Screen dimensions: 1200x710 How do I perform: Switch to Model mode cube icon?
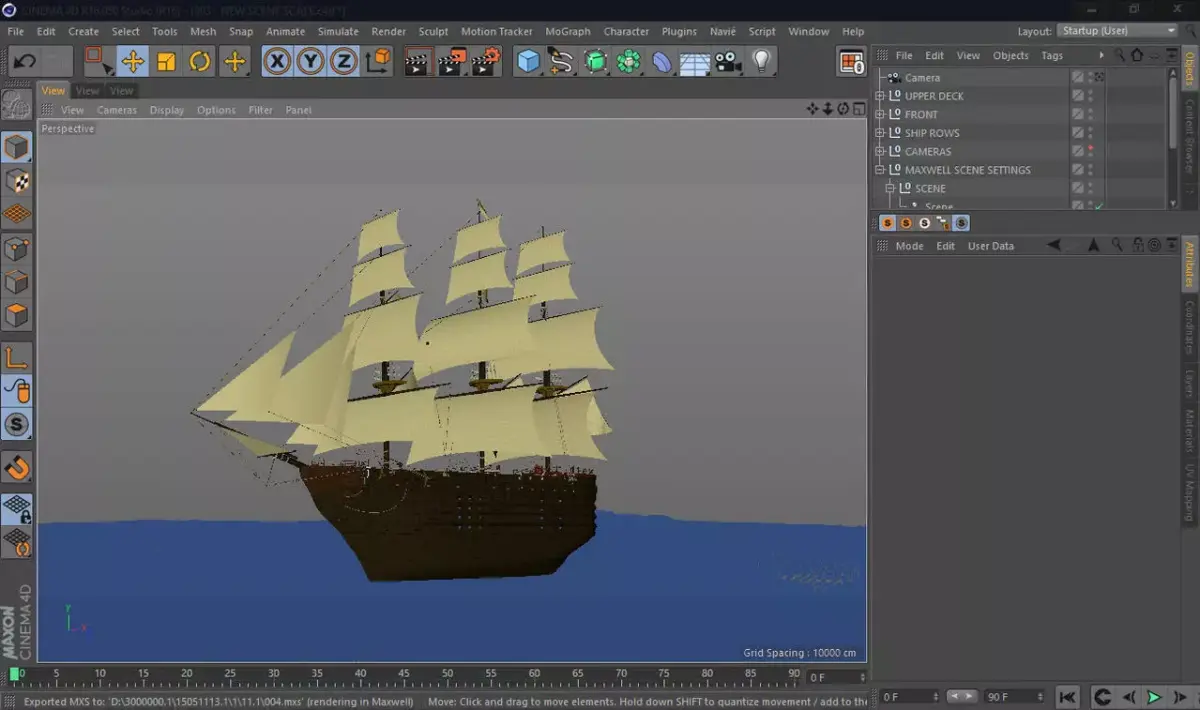[16, 147]
